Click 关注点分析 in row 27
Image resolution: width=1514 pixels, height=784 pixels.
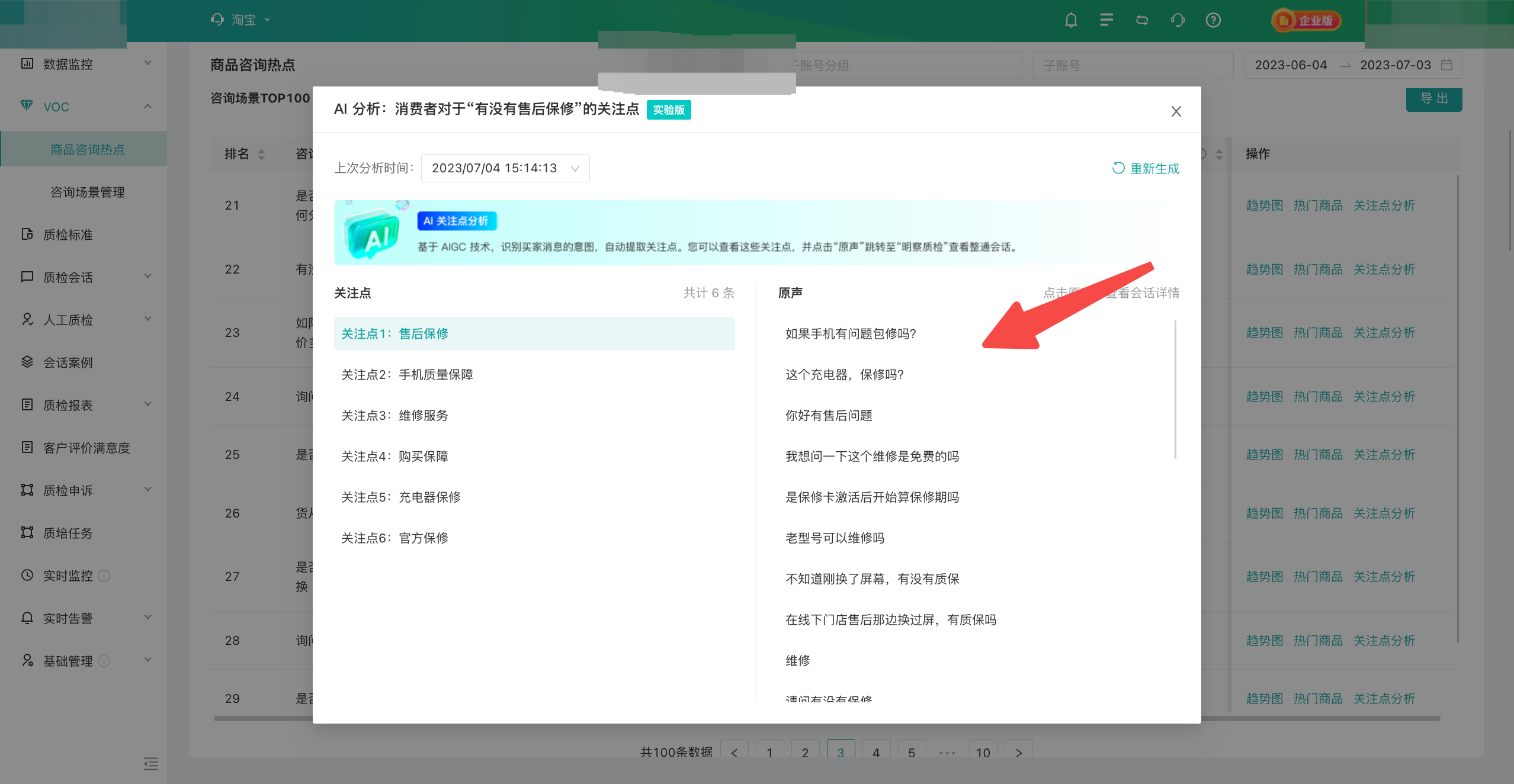point(1384,577)
